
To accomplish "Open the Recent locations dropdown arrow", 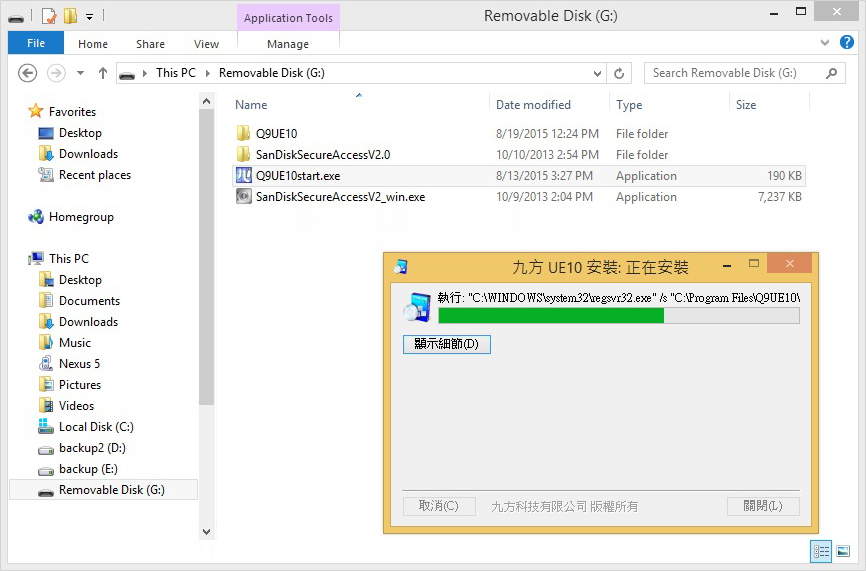I will pyautogui.click(x=80, y=73).
